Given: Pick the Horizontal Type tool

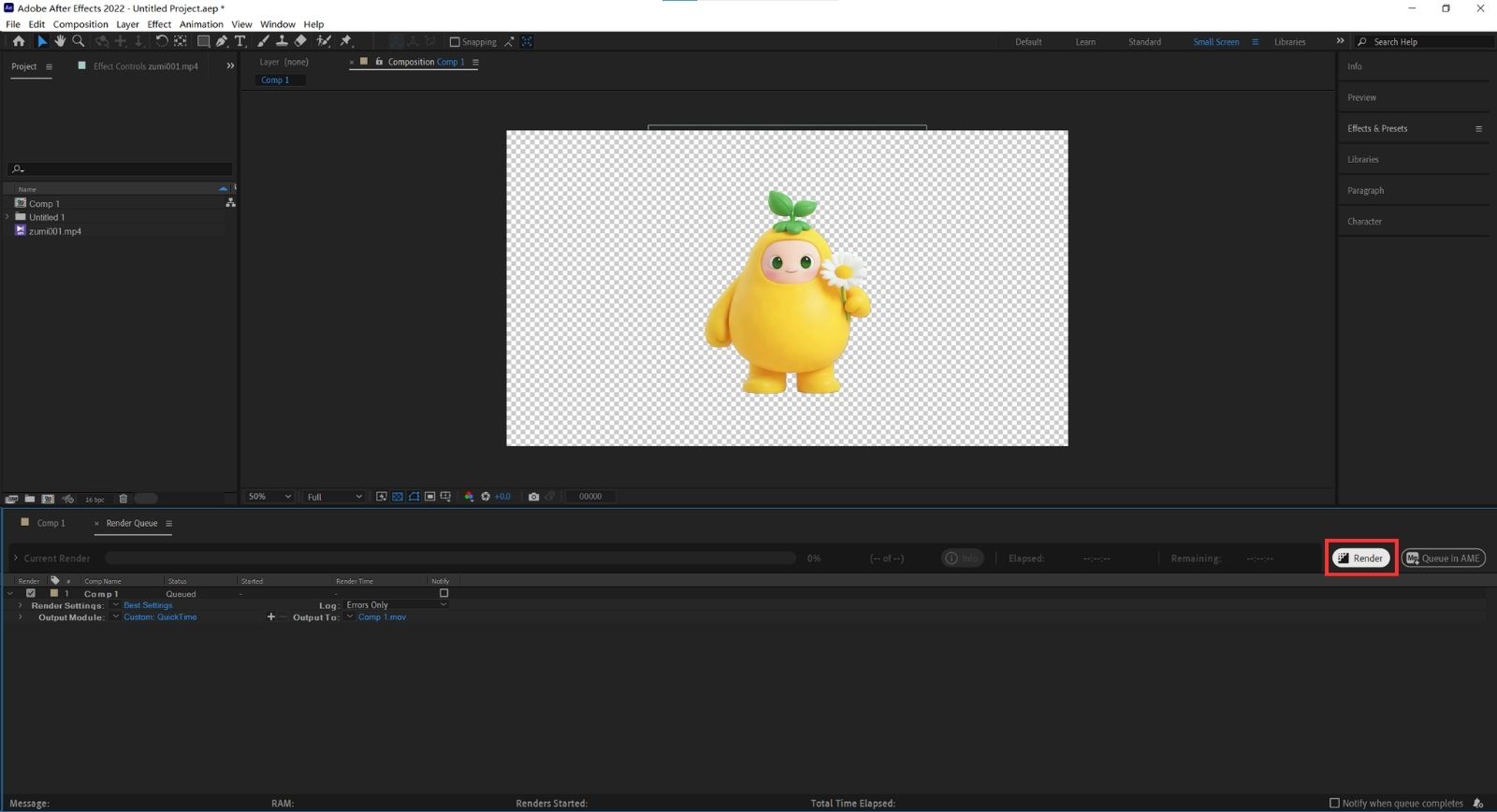Looking at the screenshot, I should coord(240,41).
